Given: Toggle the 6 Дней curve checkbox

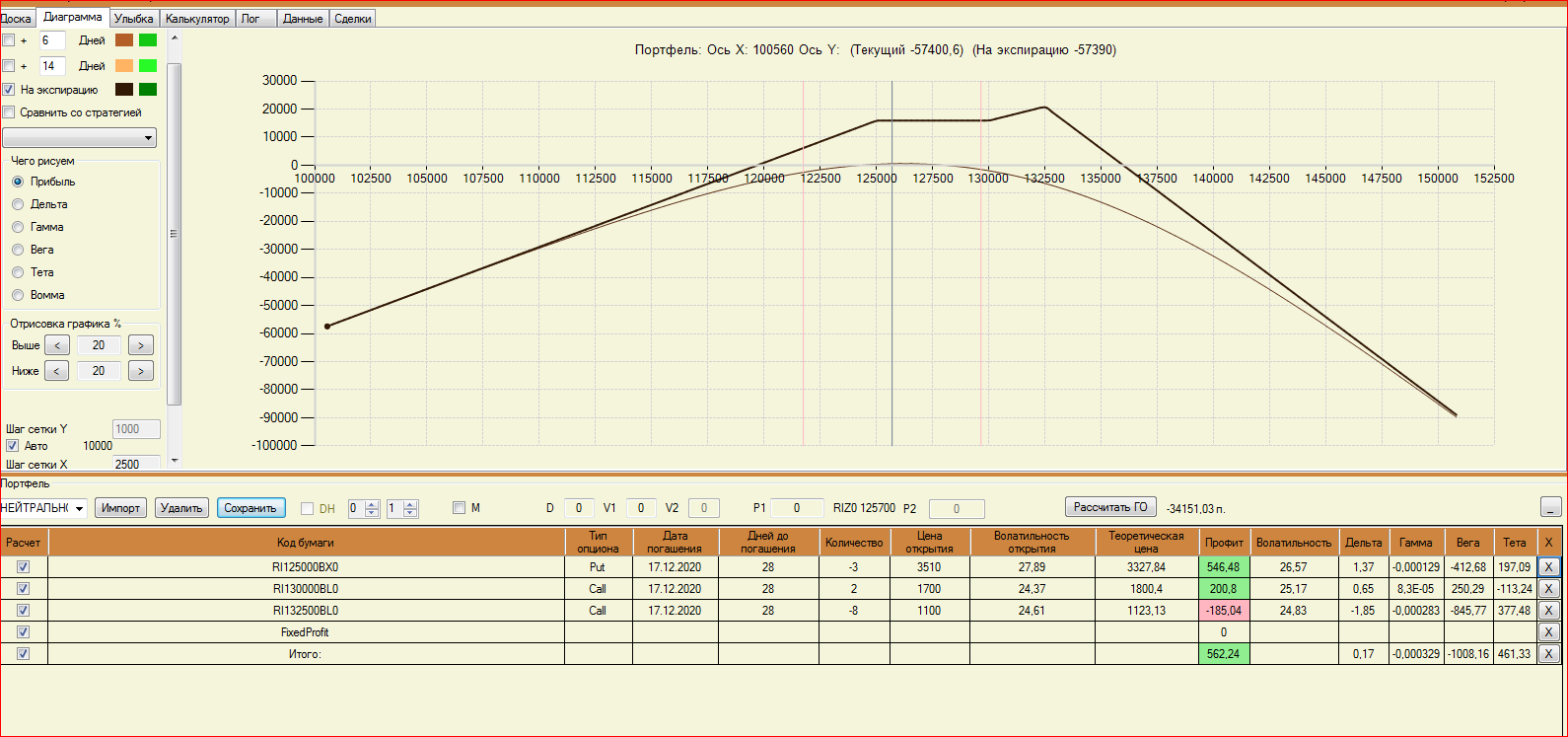Looking at the screenshot, I should coord(8,40).
